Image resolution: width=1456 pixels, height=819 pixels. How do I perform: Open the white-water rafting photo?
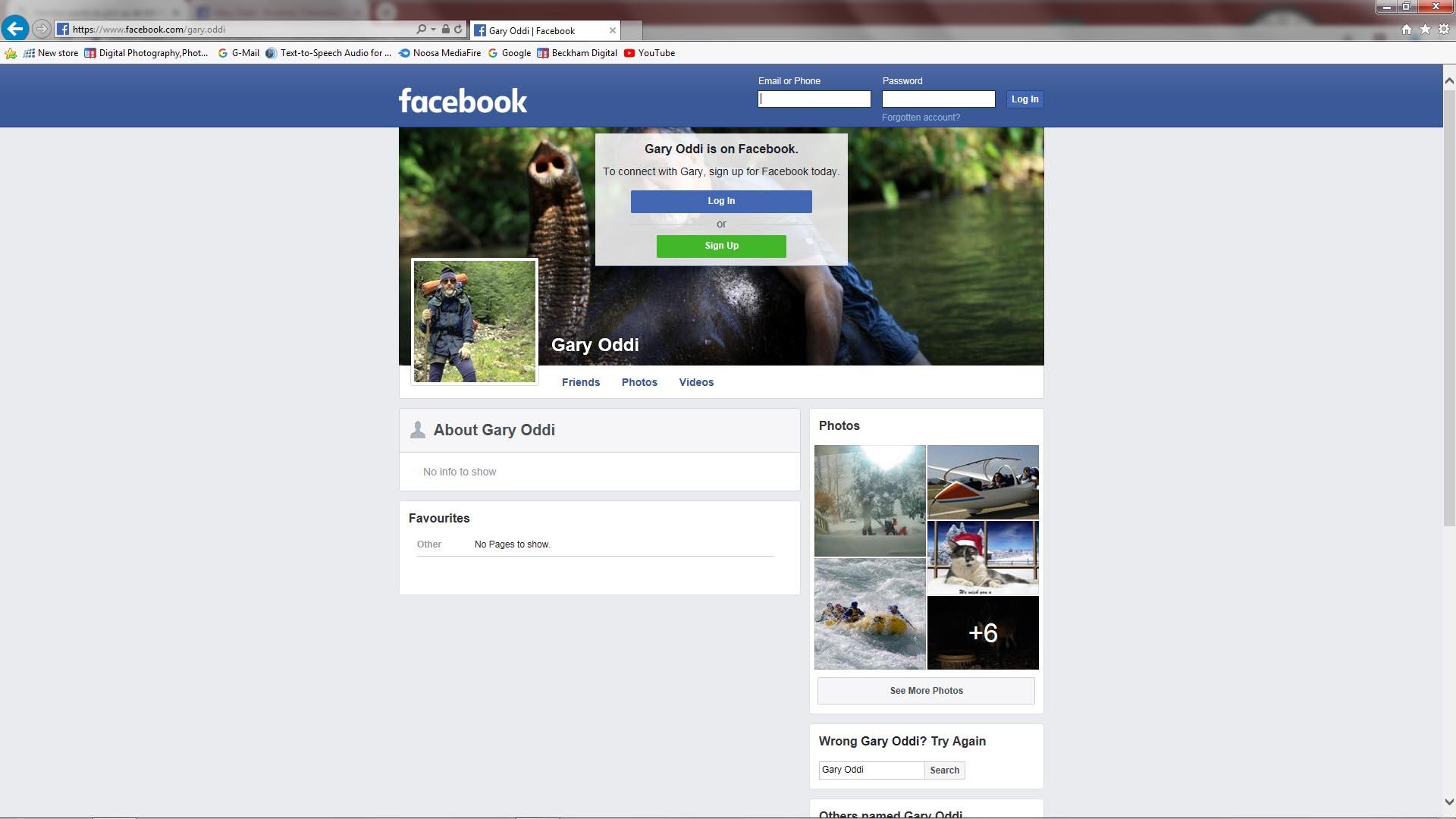[x=870, y=613]
